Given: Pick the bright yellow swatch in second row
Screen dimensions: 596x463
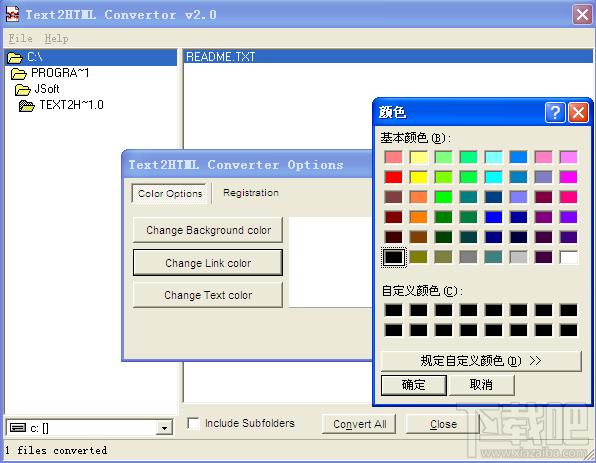Looking at the screenshot, I should (418, 177).
